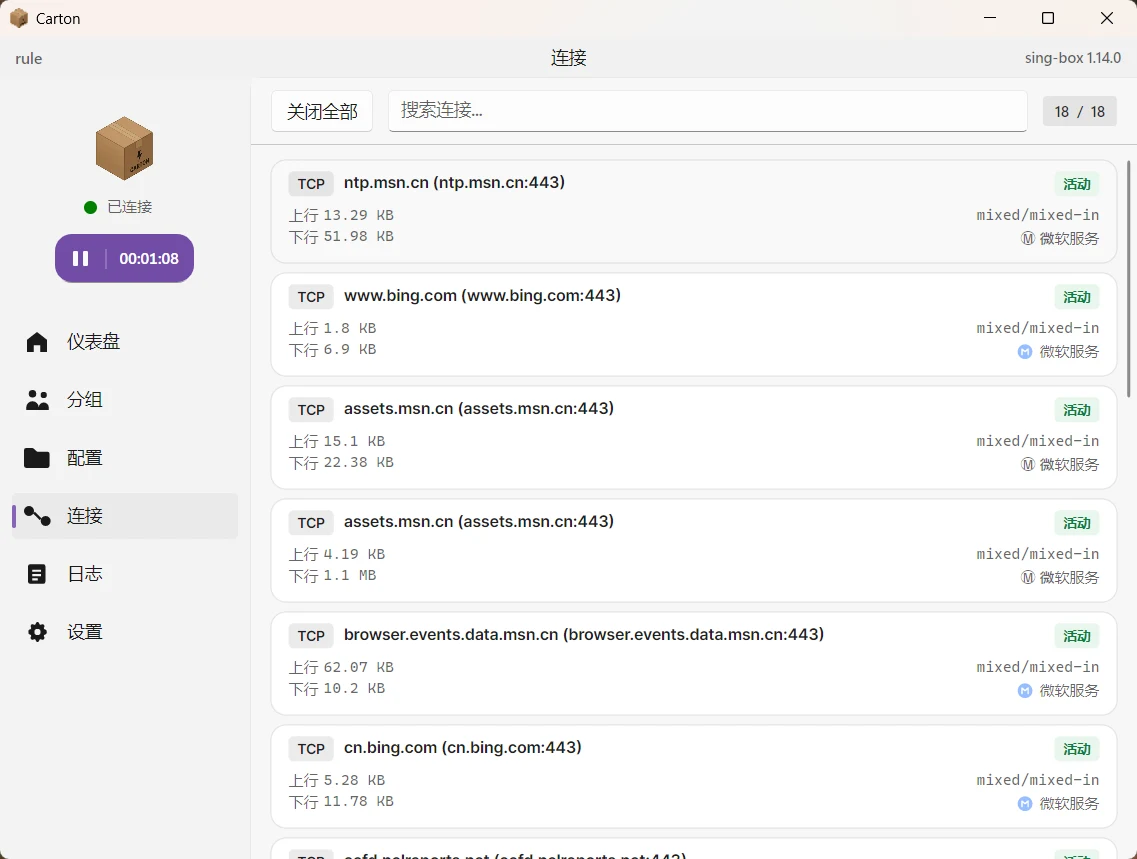
Task: Click the 18 / 18 connection counter
Action: point(1079,112)
